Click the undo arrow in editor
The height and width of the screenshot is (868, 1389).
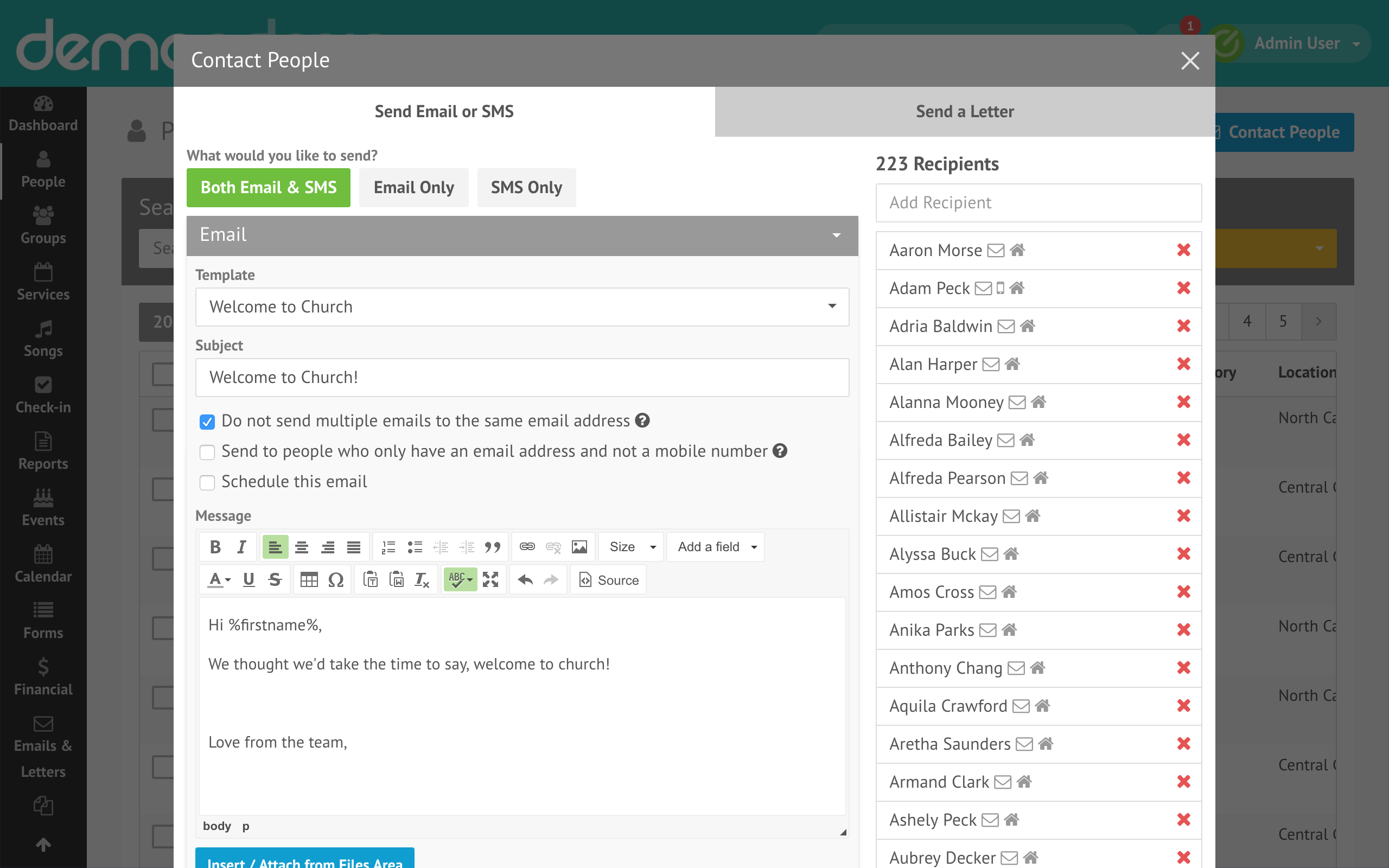click(x=525, y=580)
